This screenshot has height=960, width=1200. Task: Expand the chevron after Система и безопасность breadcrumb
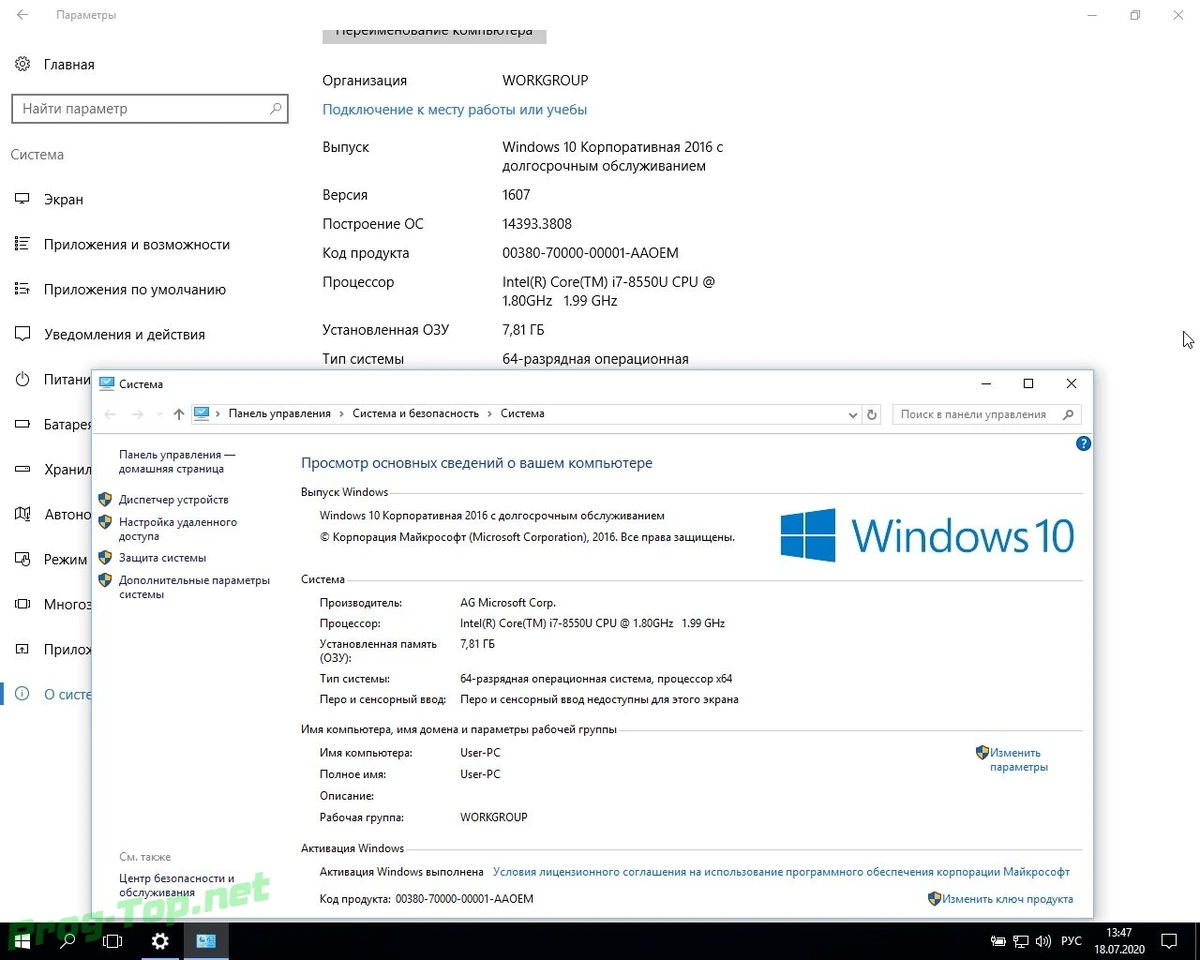coord(490,414)
